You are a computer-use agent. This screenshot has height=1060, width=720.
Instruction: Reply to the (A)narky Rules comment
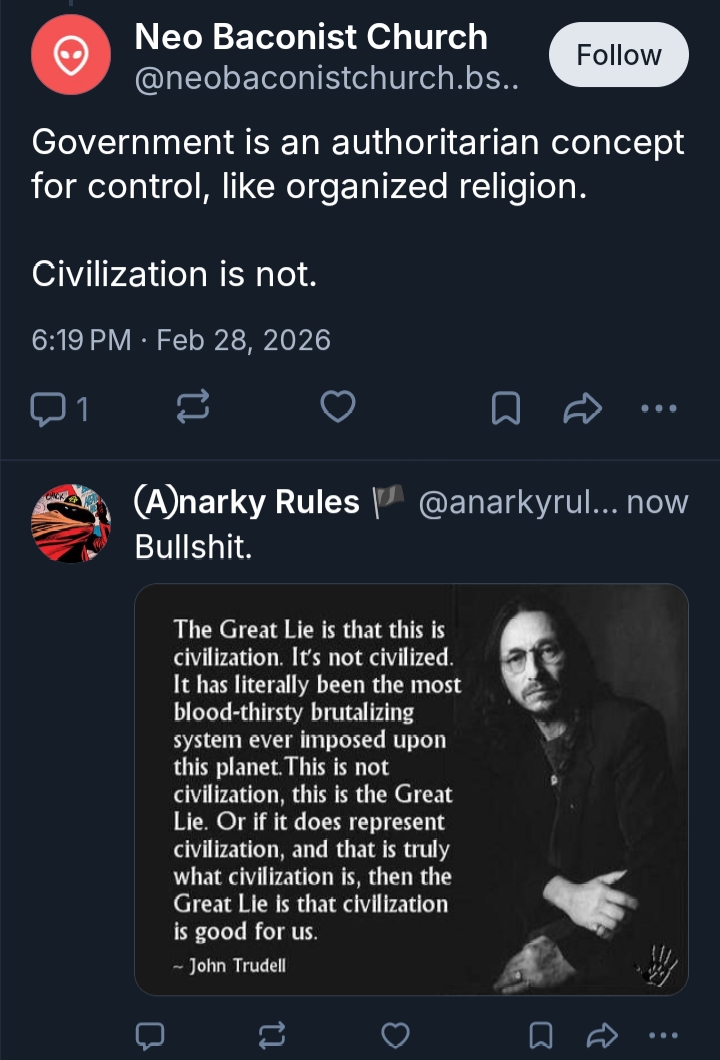click(149, 1033)
